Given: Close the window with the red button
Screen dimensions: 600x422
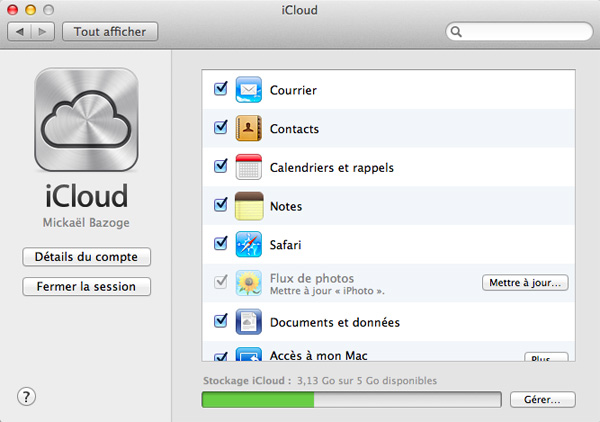Looking at the screenshot, I should 13,10.
